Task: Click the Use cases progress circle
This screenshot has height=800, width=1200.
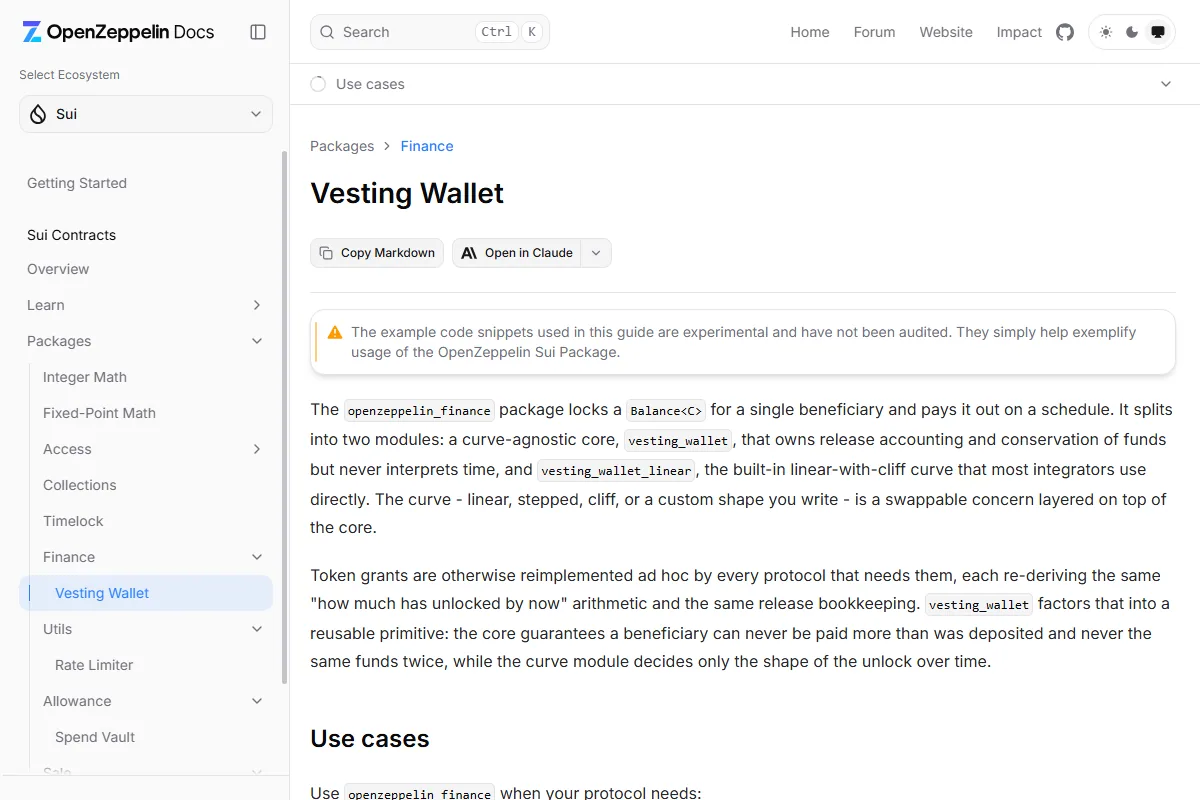Action: (x=318, y=84)
